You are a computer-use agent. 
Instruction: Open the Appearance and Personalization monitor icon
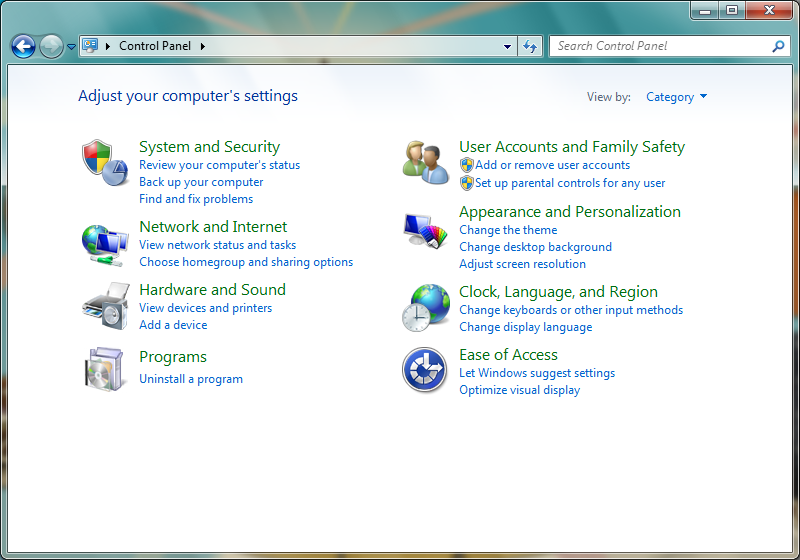(426, 231)
